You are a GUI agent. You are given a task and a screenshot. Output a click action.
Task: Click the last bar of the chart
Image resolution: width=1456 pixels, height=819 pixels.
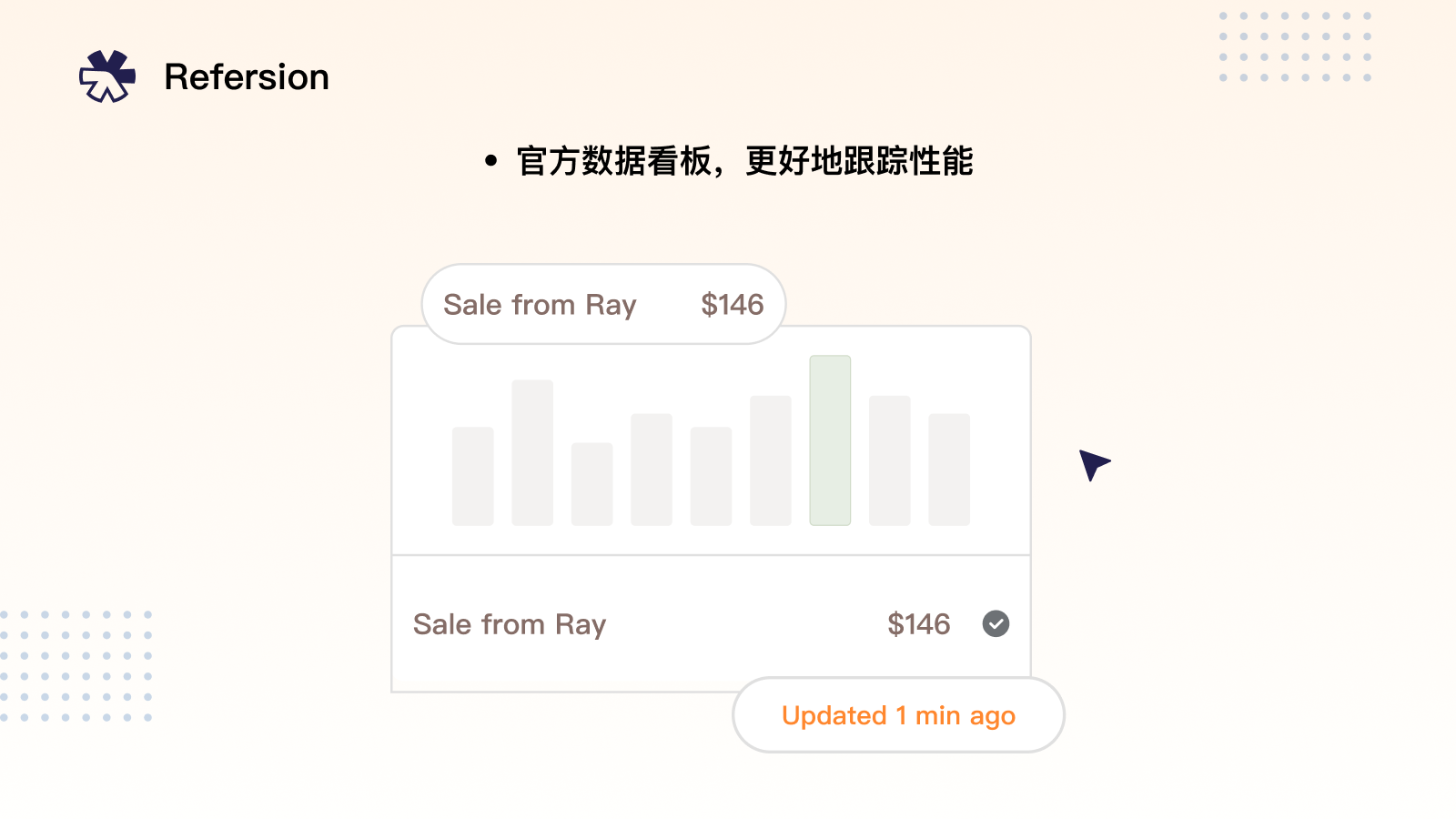[x=949, y=470]
